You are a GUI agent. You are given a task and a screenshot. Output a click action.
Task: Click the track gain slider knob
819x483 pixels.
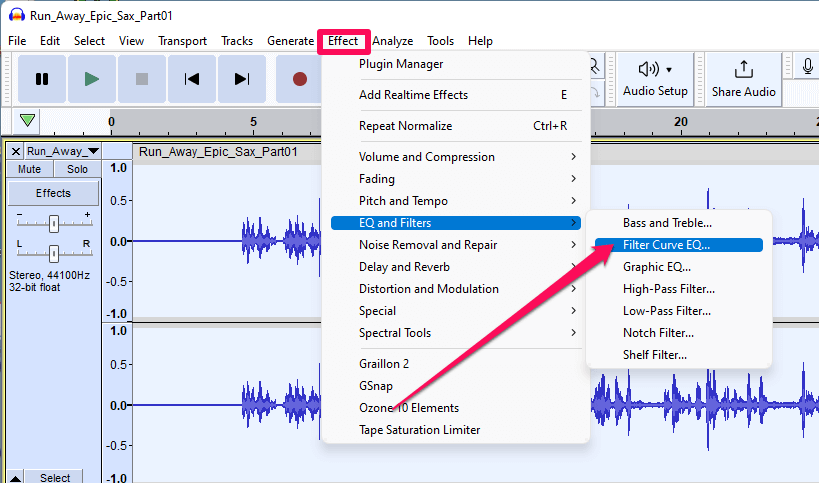(x=54, y=223)
